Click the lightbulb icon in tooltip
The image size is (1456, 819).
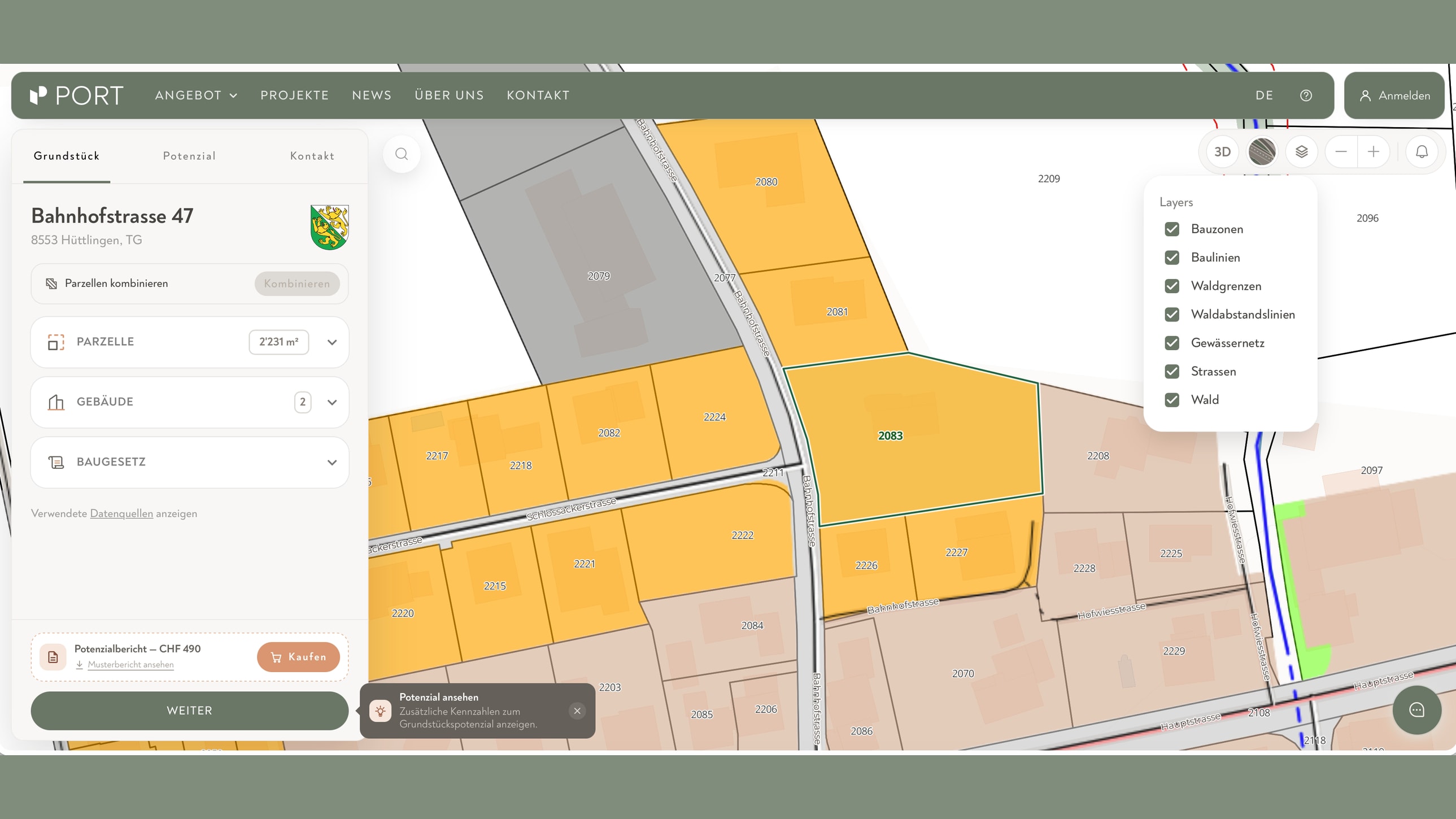381,711
